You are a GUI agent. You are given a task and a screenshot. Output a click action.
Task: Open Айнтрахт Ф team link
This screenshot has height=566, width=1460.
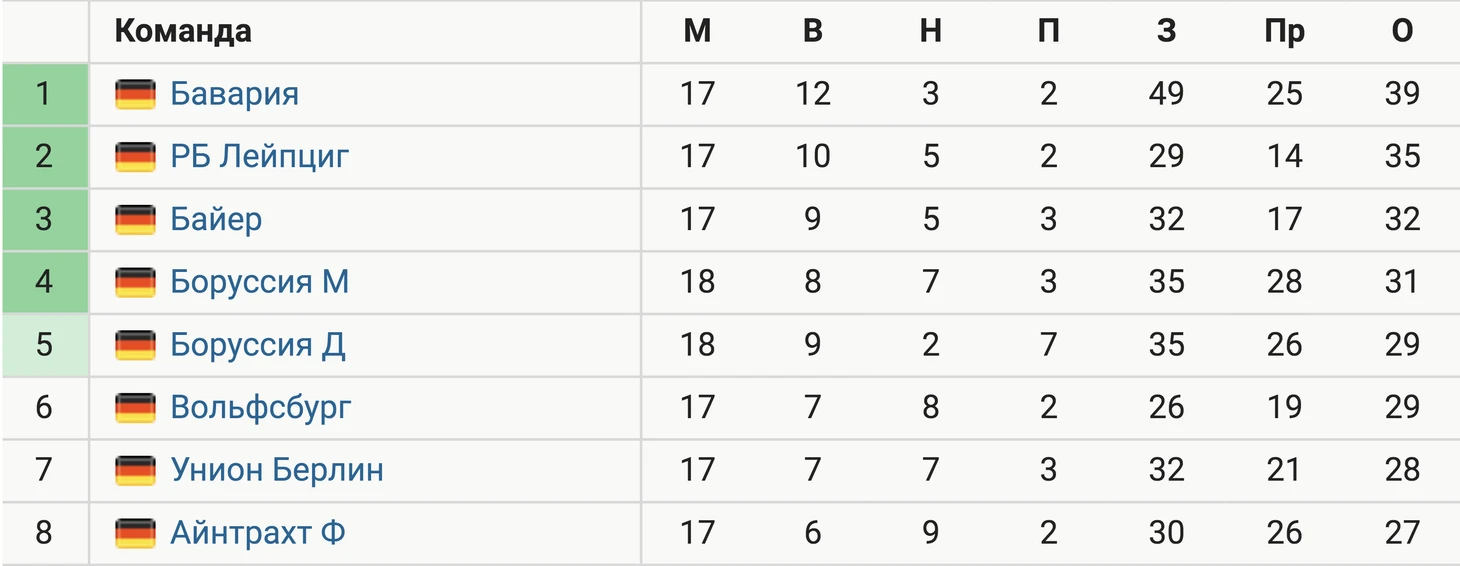[x=257, y=532]
